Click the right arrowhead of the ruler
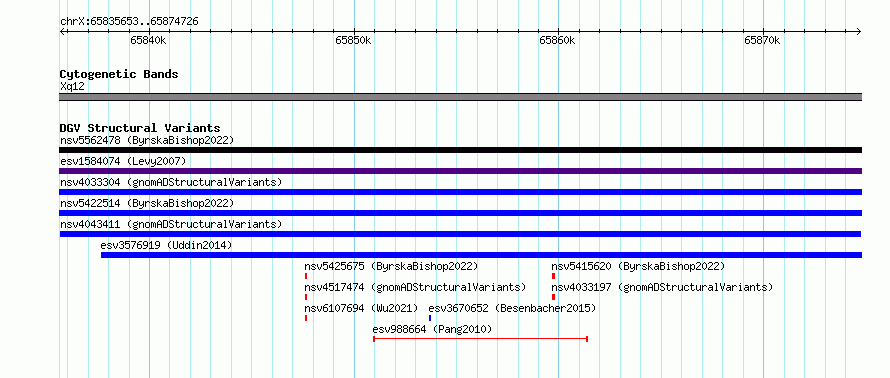The image size is (890, 378). (x=859, y=31)
